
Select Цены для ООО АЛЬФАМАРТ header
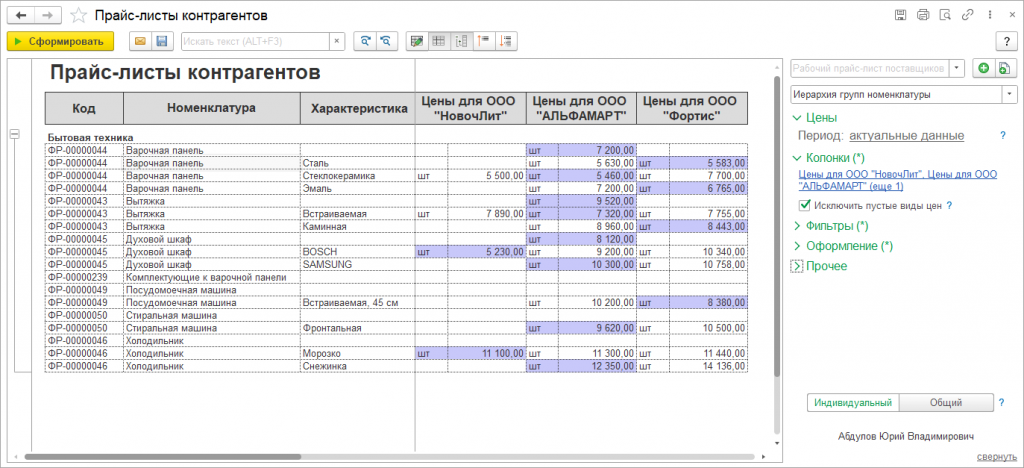tap(581, 108)
